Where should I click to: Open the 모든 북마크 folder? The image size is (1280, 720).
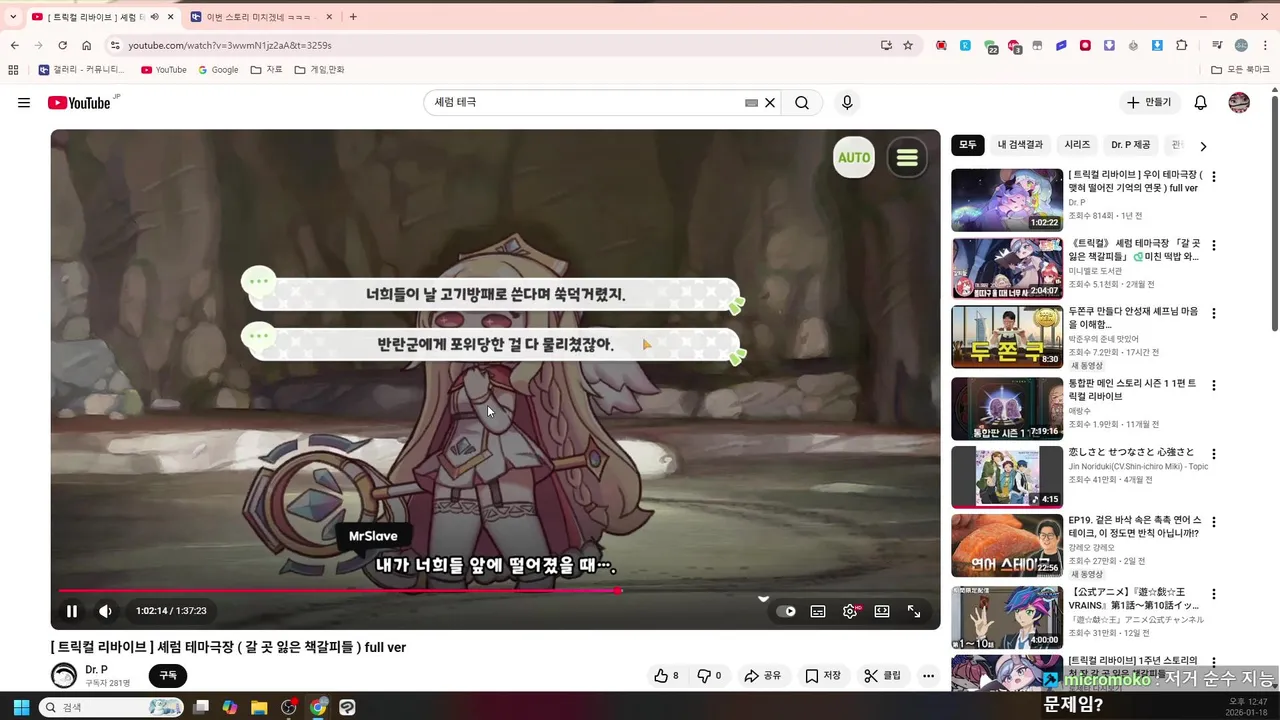tap(1240, 70)
